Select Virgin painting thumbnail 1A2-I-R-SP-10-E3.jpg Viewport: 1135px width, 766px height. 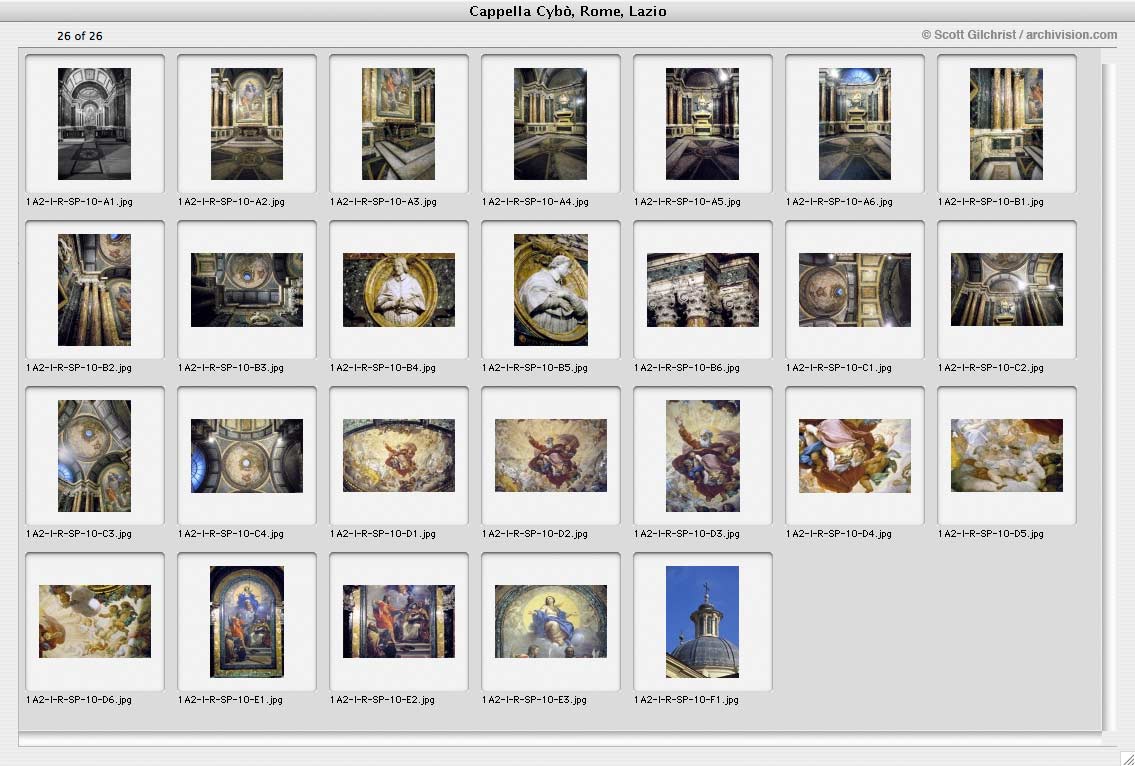(551, 621)
